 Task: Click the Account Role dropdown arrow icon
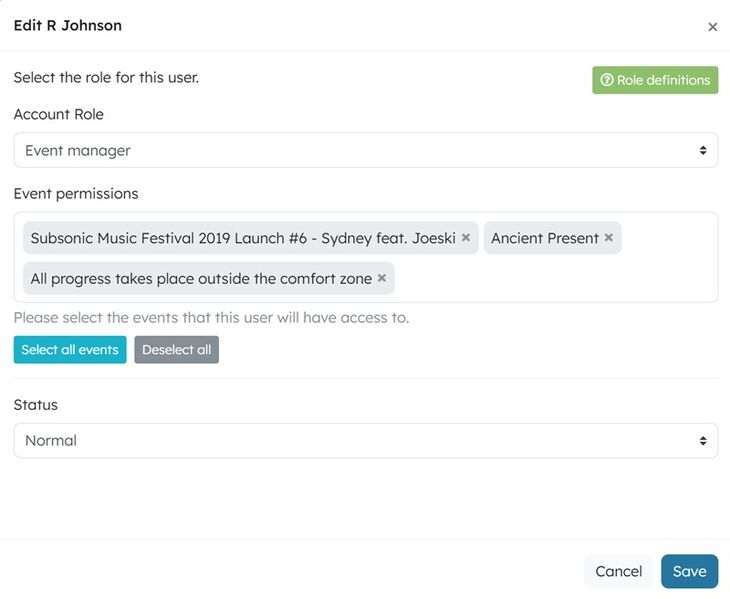(x=703, y=151)
